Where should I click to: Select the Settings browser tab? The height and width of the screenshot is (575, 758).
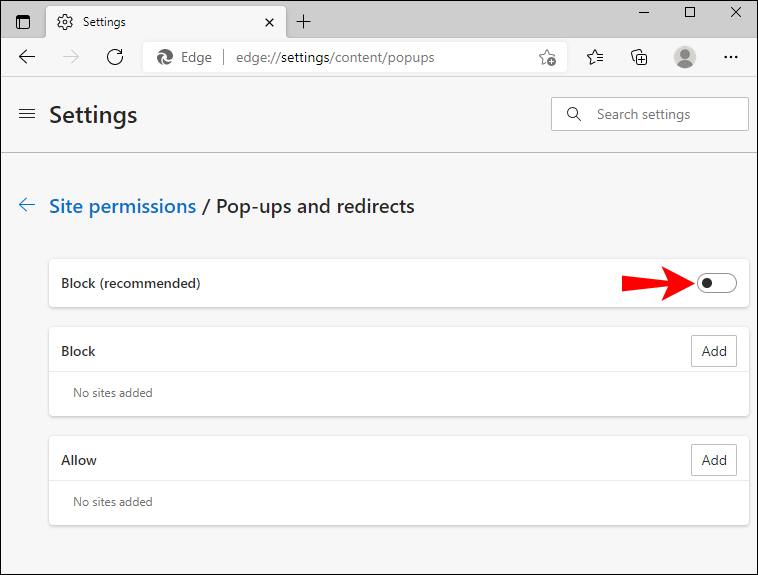coord(150,21)
